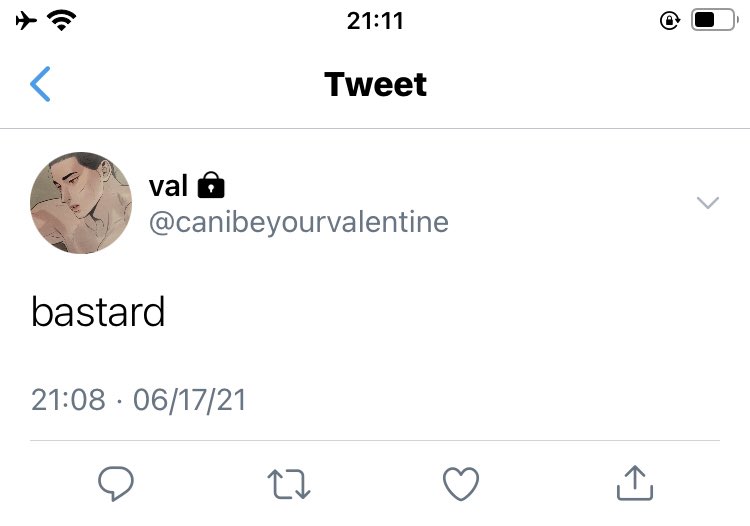Tap the 21:08 tweet timestamp

pos(68,399)
